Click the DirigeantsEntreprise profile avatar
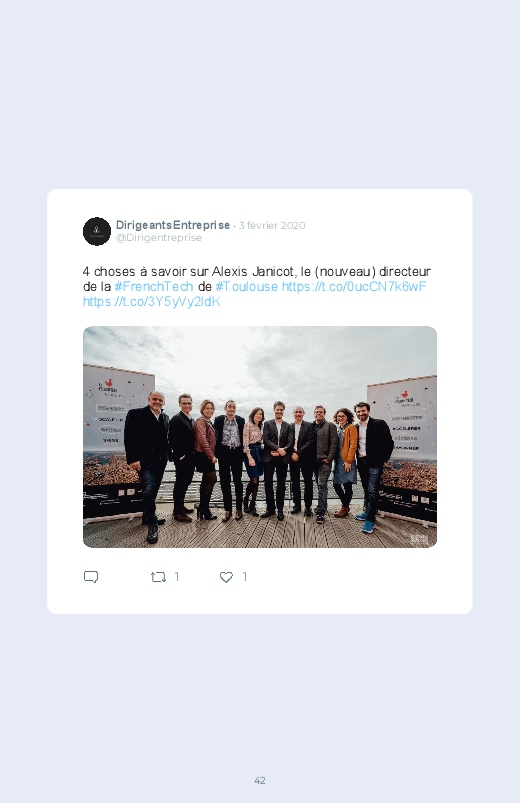 tap(97, 231)
